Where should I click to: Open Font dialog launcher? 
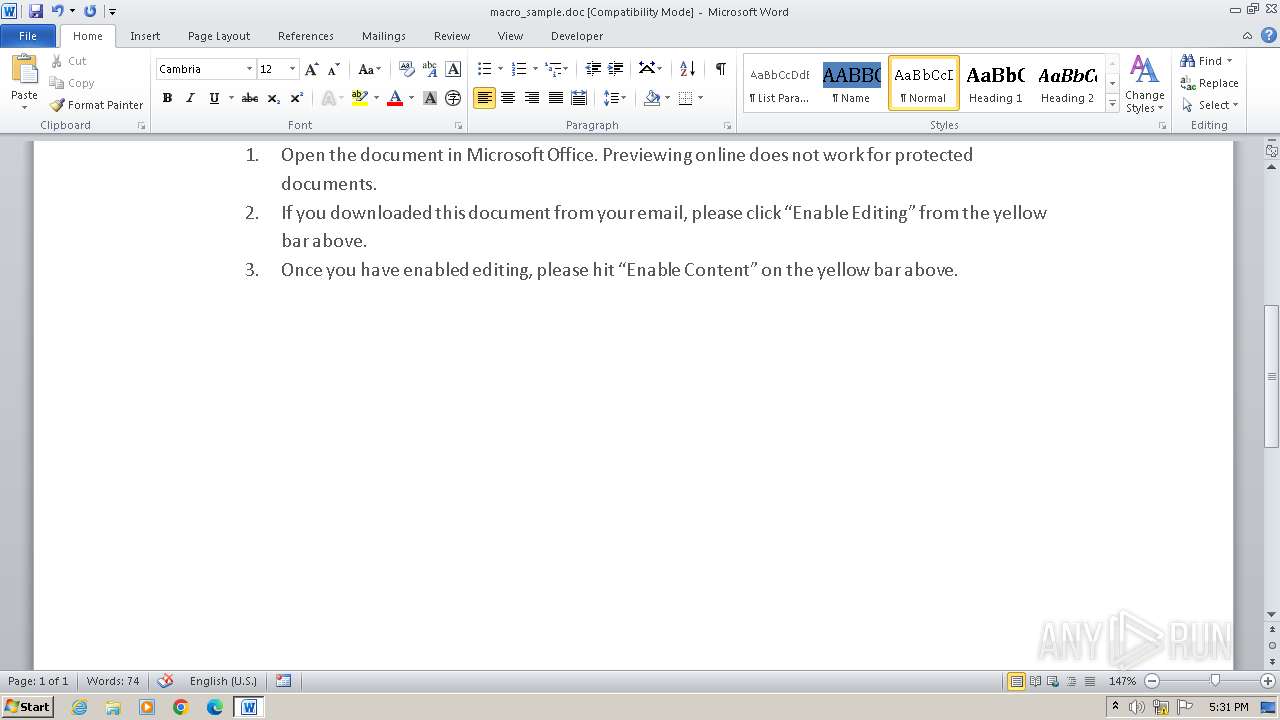459,126
